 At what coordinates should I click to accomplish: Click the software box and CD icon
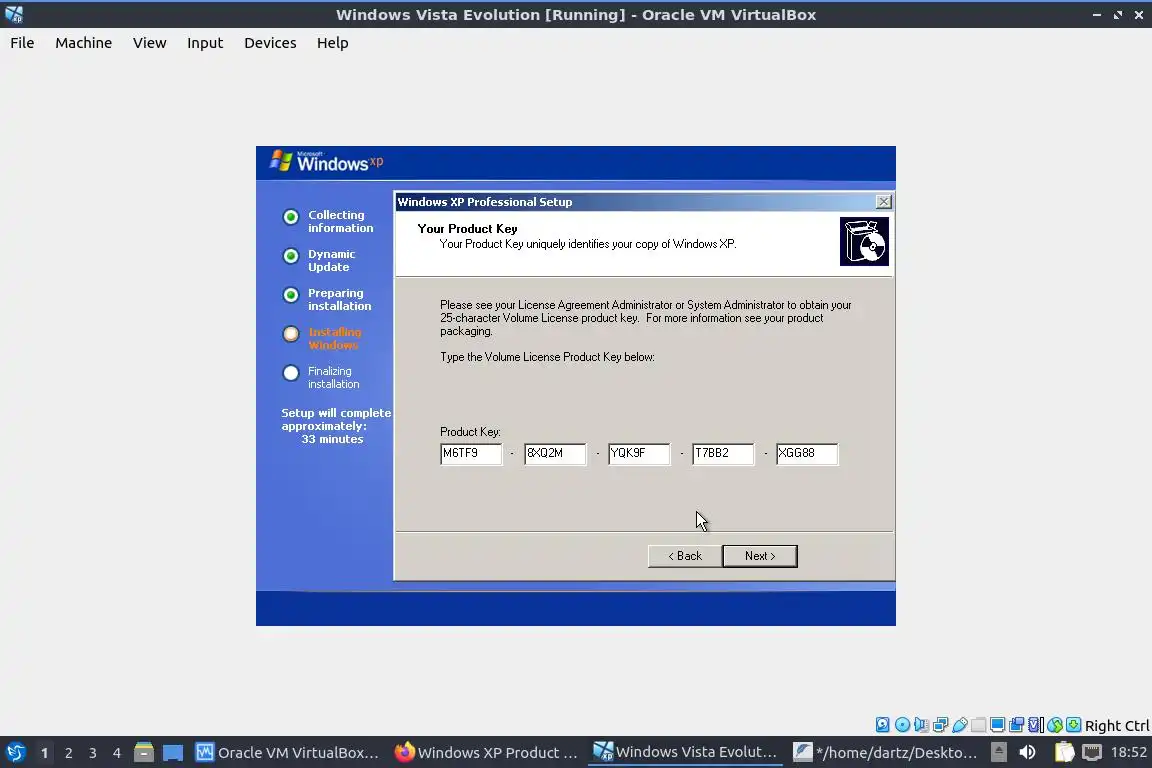click(x=864, y=241)
